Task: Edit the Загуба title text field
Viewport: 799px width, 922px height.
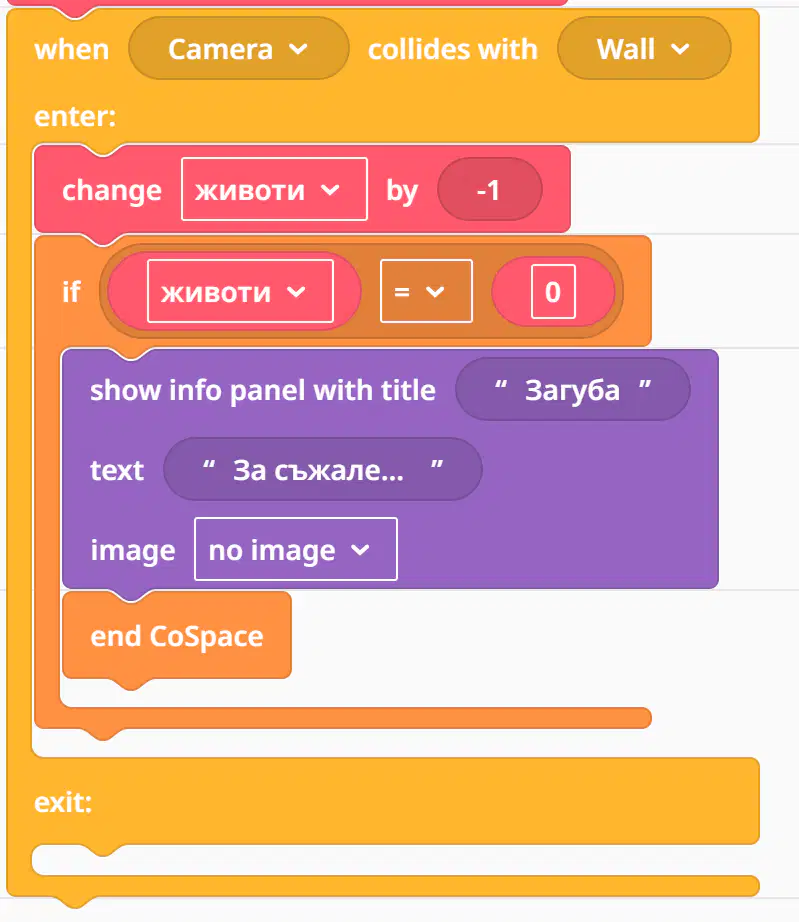Action: [573, 389]
